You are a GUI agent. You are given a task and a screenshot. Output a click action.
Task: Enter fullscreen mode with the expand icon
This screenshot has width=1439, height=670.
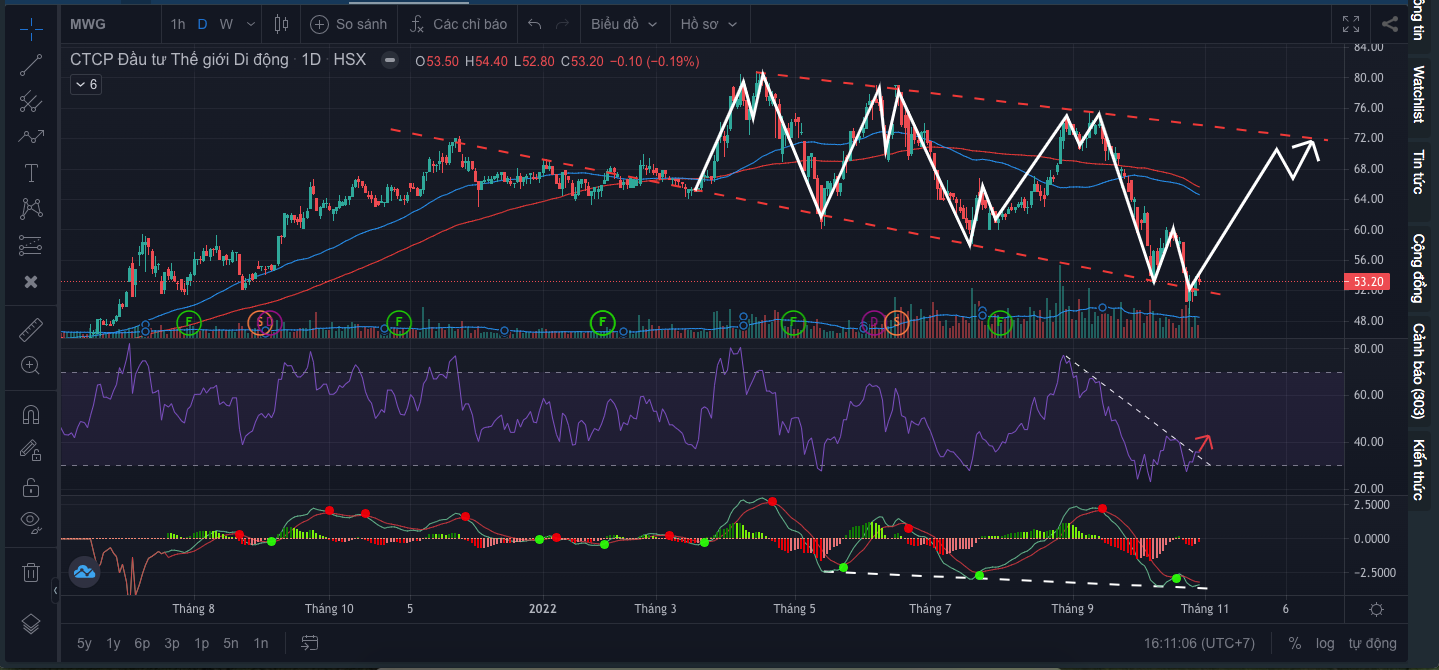pyautogui.click(x=1351, y=24)
